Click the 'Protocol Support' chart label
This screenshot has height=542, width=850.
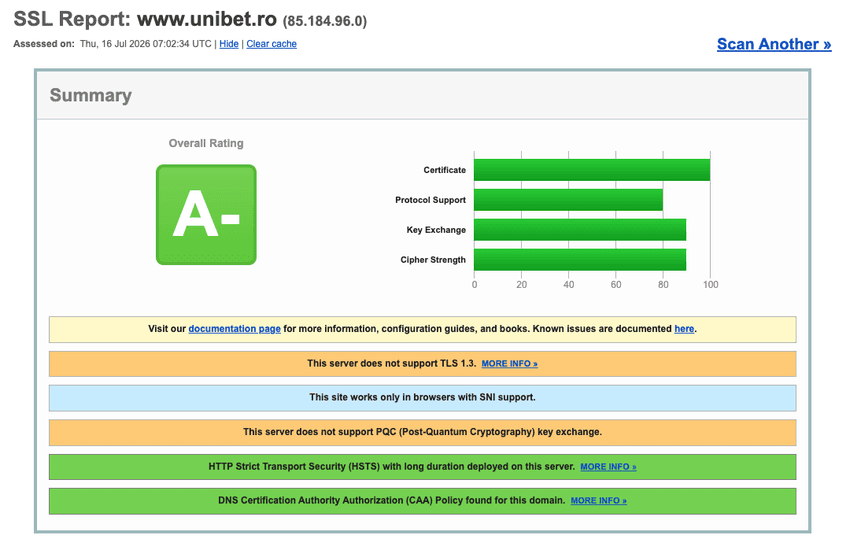tap(430, 200)
